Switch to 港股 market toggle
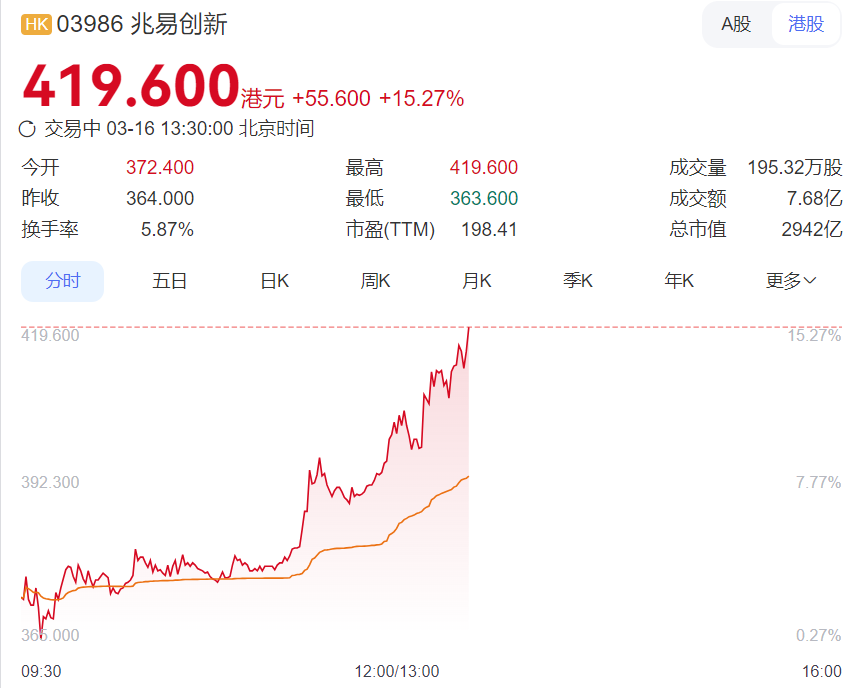858x688 pixels. pos(806,24)
